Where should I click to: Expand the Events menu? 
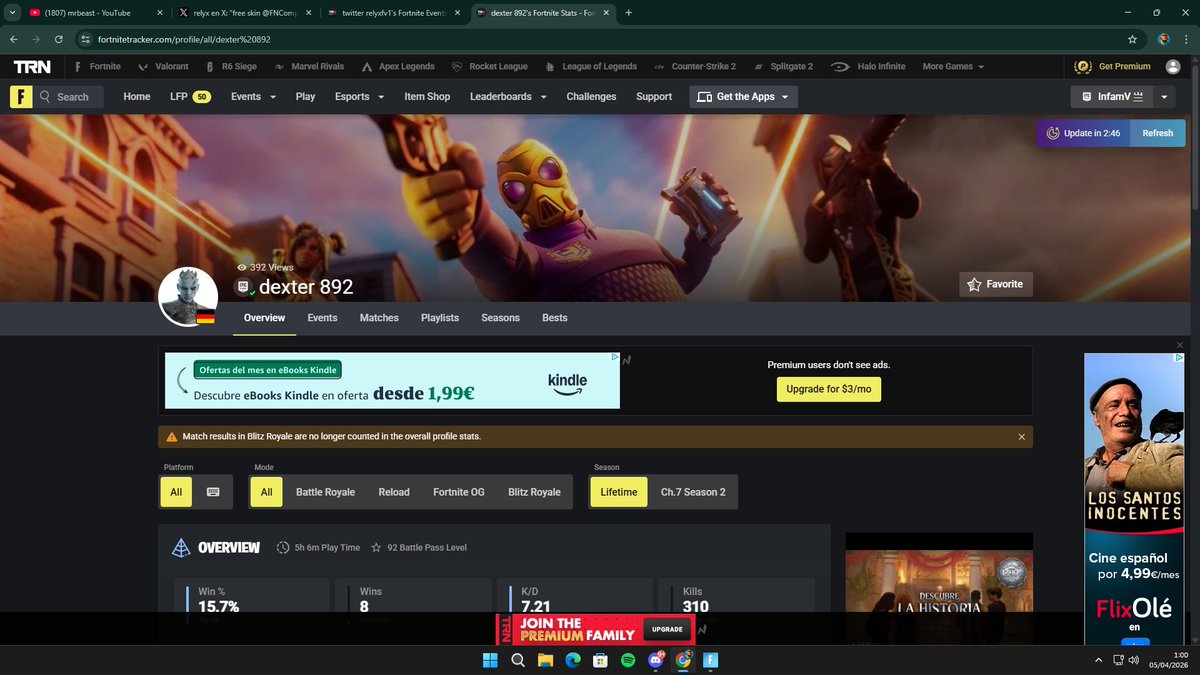pyautogui.click(x=252, y=97)
